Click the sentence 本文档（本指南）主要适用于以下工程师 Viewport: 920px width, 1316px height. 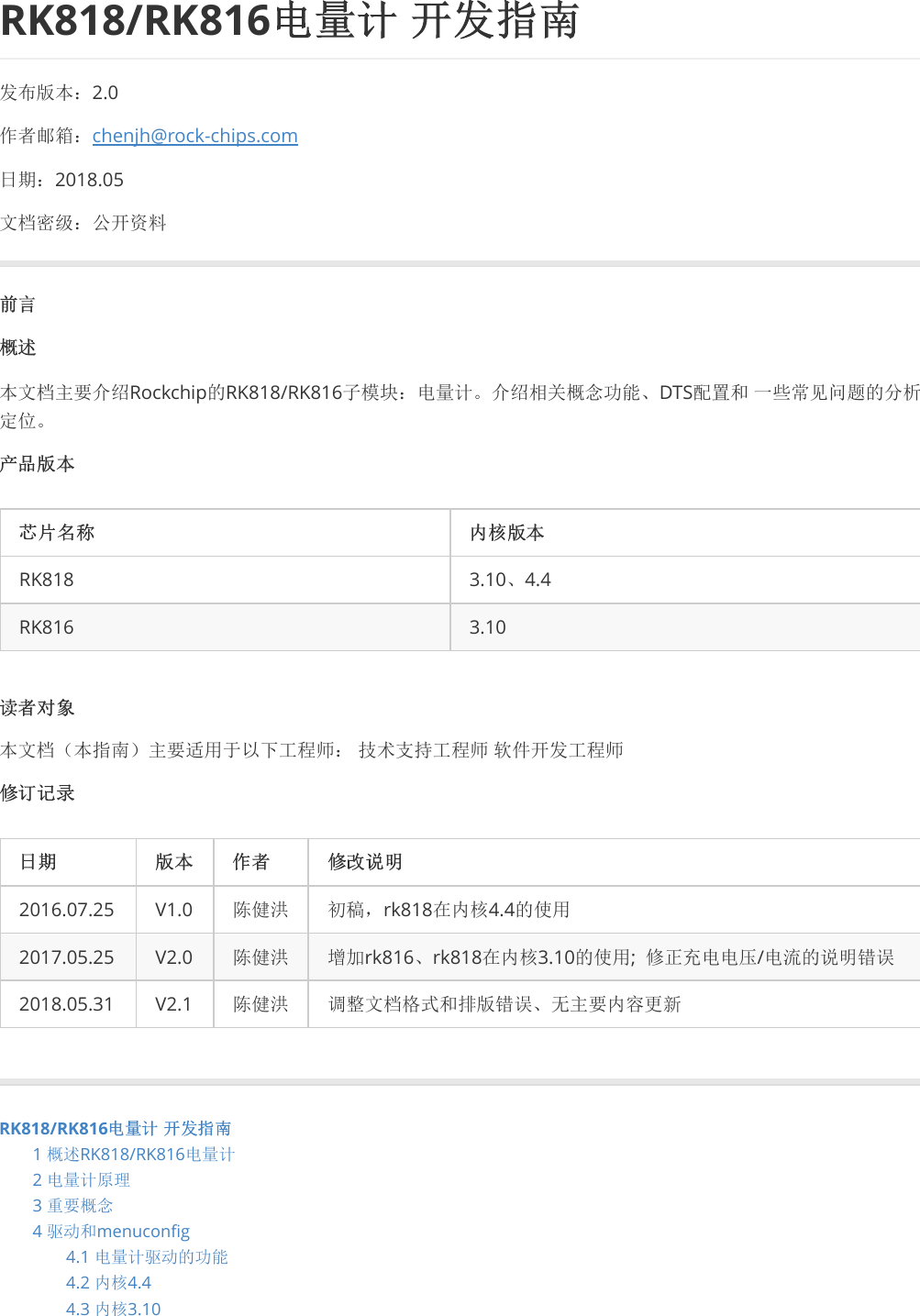[x=312, y=750]
